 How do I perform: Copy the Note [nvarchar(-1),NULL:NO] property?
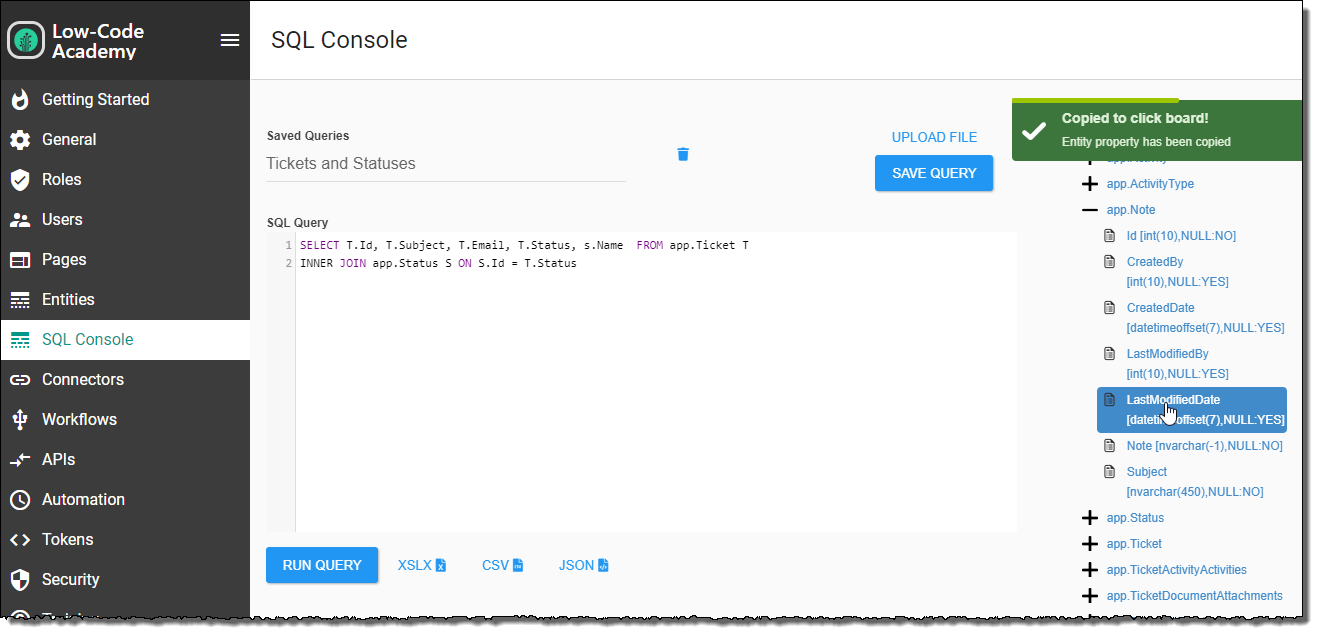click(x=1204, y=446)
